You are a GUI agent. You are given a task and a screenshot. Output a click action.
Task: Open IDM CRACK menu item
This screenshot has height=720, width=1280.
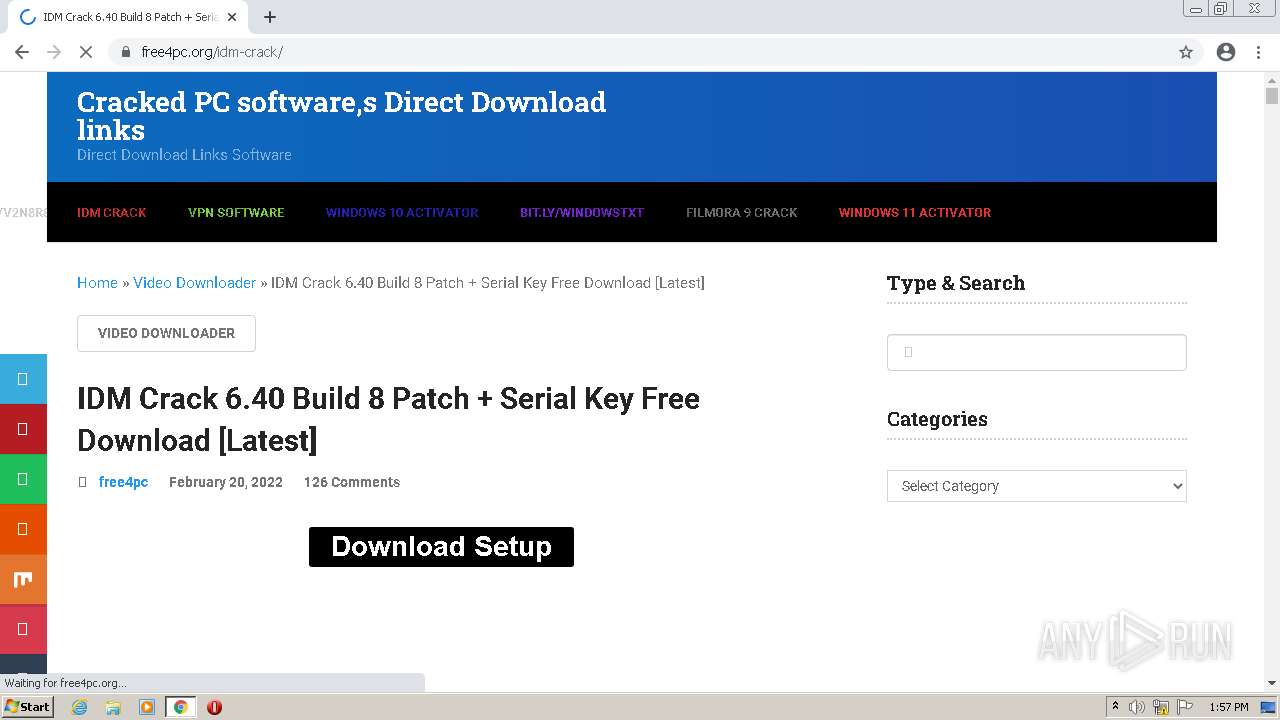click(112, 212)
